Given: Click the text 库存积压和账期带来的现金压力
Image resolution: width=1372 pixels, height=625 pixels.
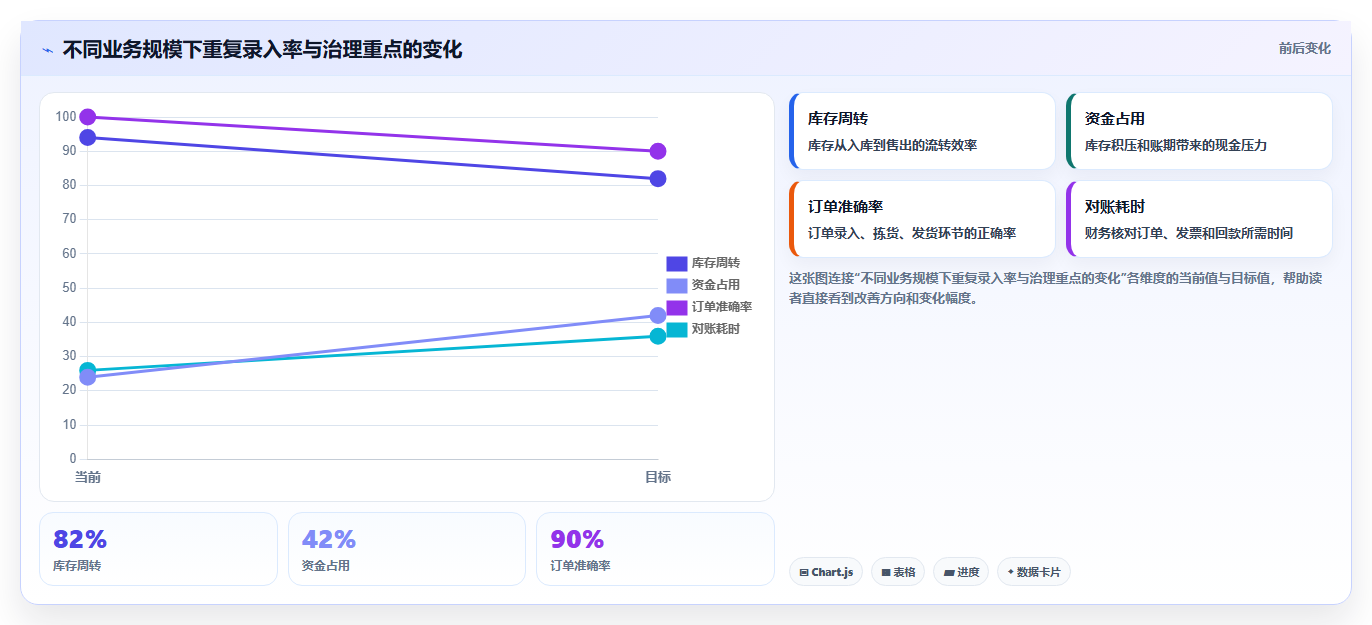Looking at the screenshot, I should pos(1176,145).
